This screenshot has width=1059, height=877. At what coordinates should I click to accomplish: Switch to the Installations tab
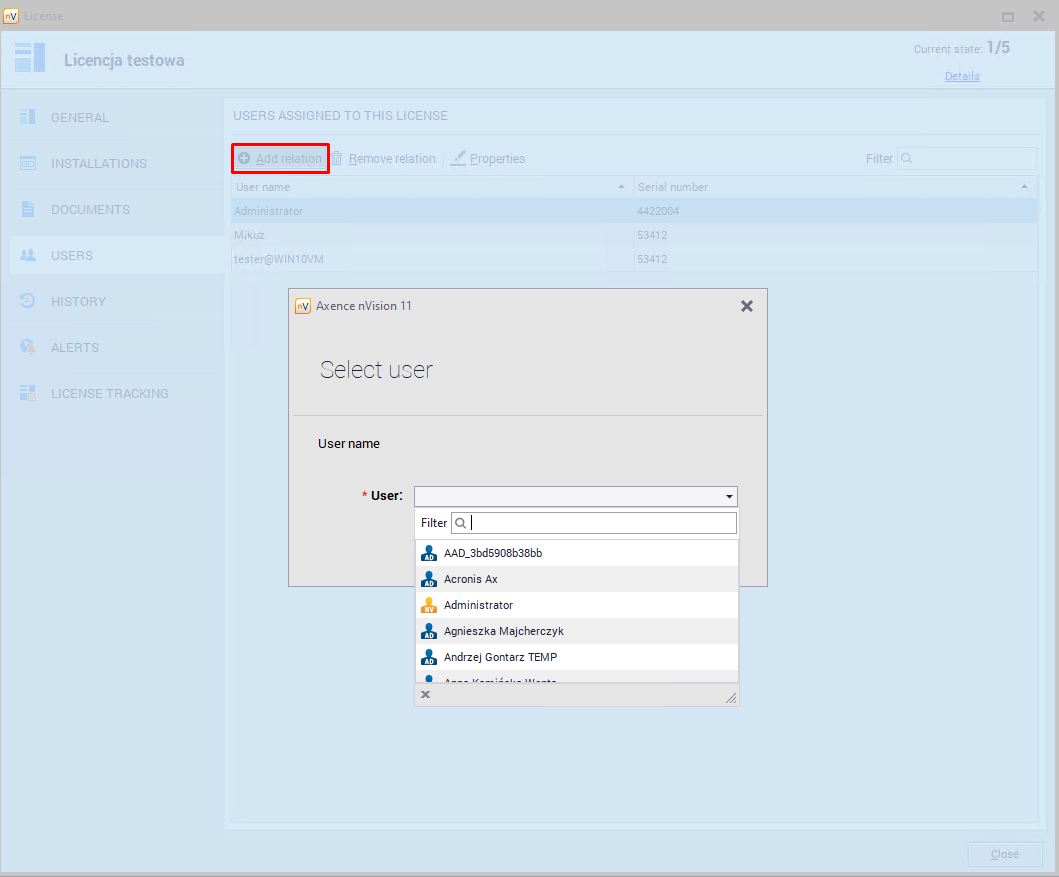pos(98,163)
